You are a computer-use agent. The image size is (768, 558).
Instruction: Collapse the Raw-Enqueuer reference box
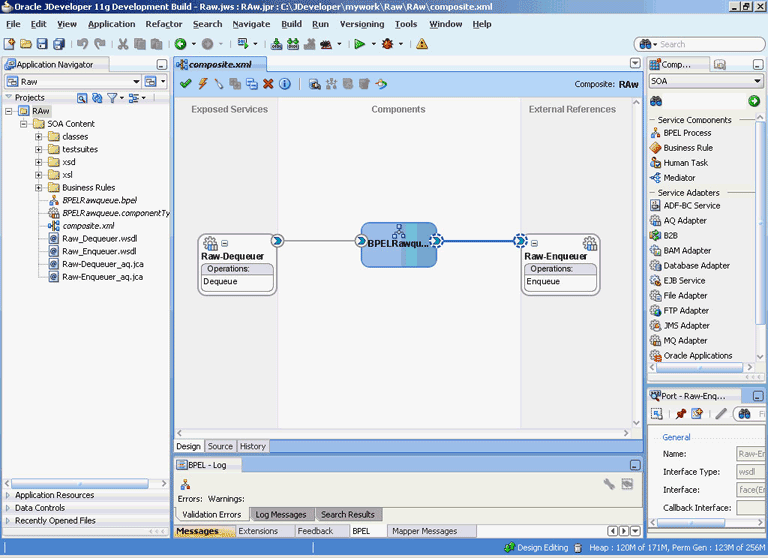[x=534, y=243]
